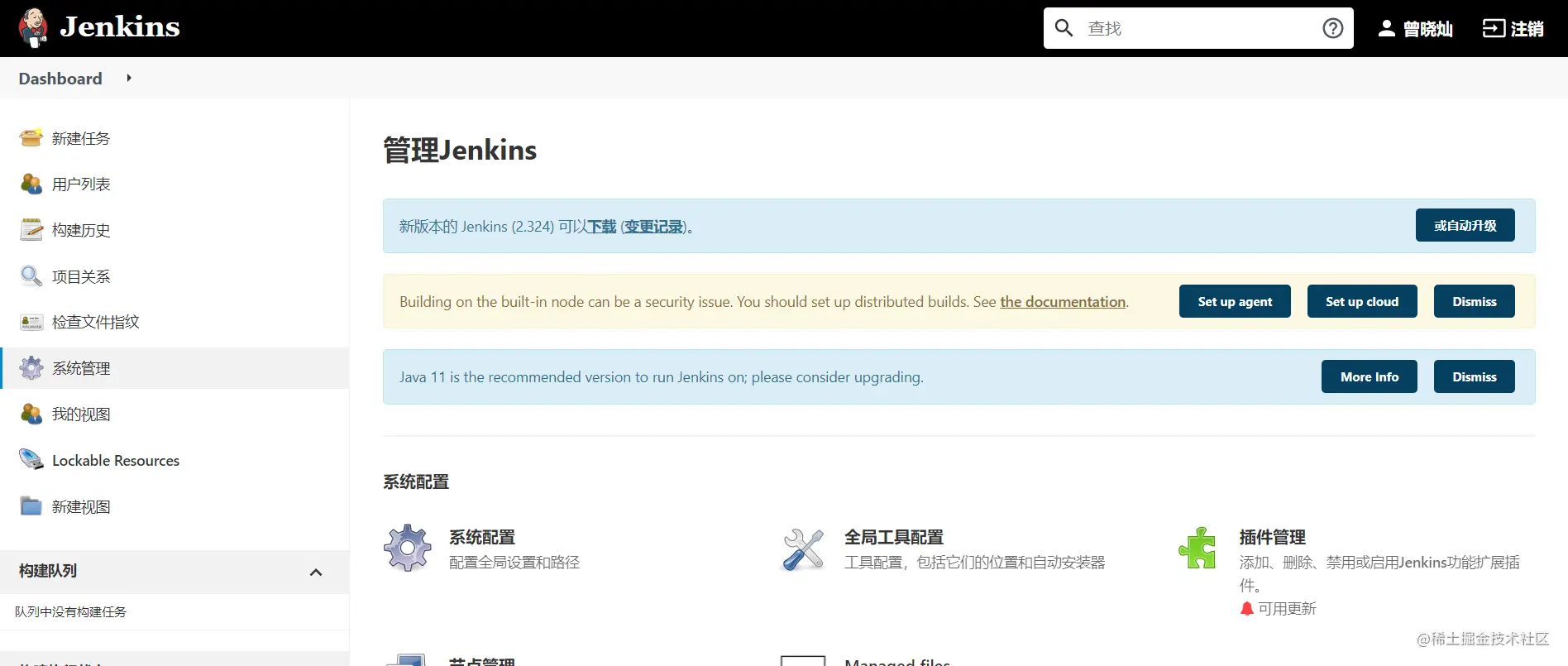Click the search magnifier icon
Screen dimensions: 1568x666
(1064, 28)
